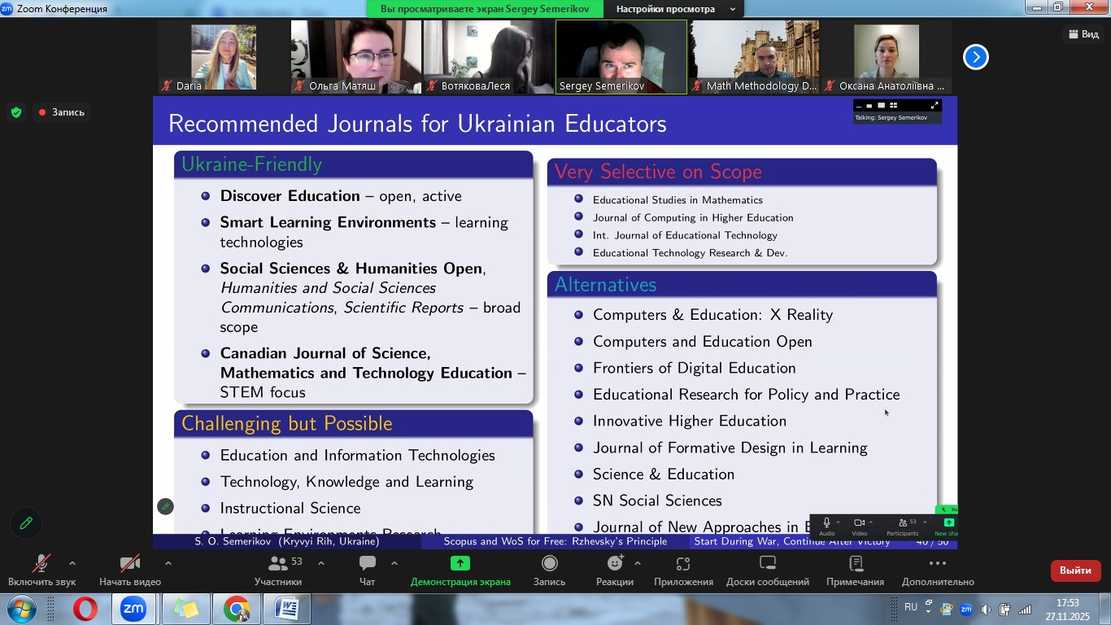Image resolution: width=1111 pixels, height=625 pixels.
Task: Click the Запись record icon
Action: (549, 565)
